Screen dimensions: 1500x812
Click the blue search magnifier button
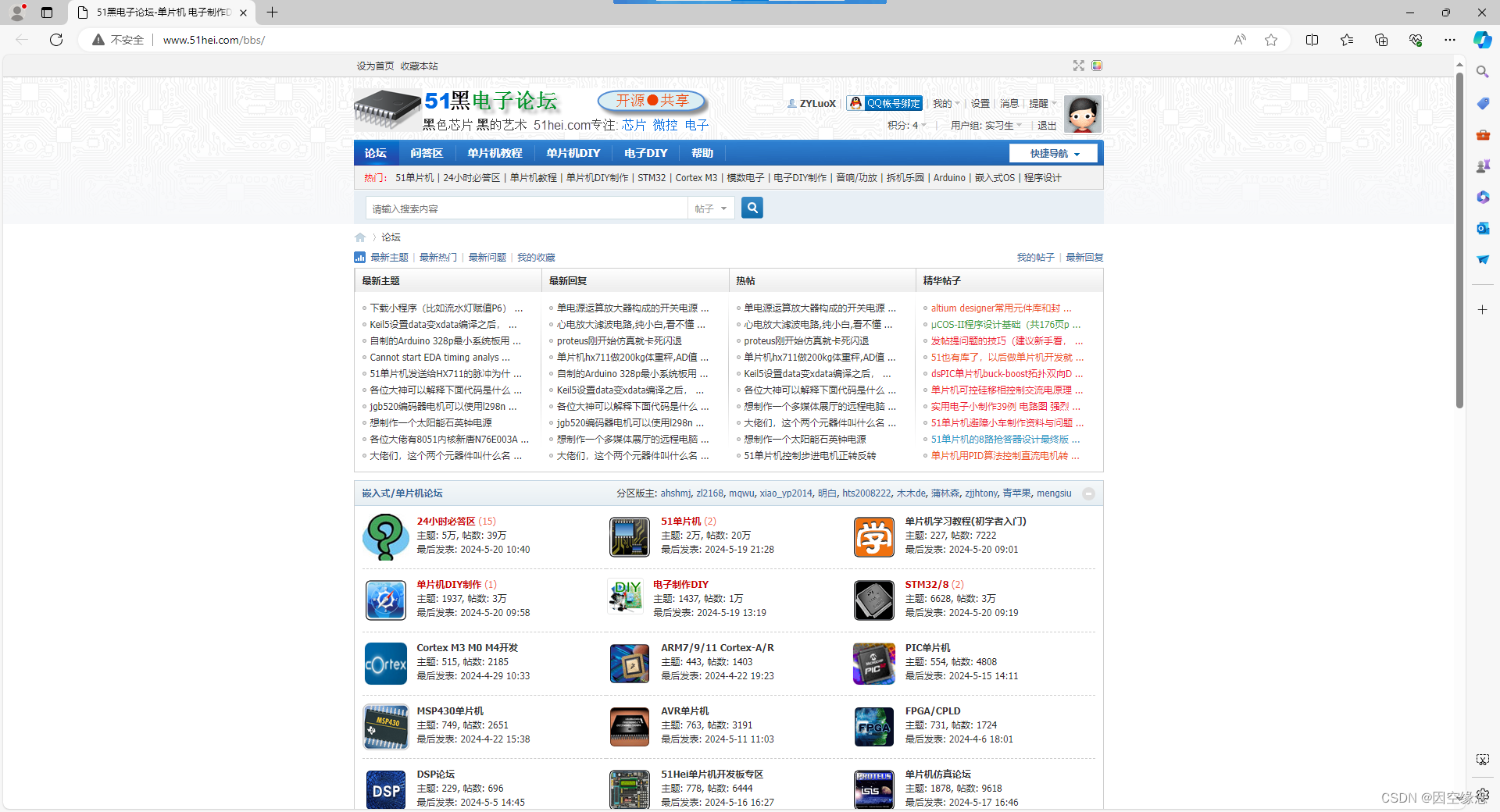(x=752, y=208)
